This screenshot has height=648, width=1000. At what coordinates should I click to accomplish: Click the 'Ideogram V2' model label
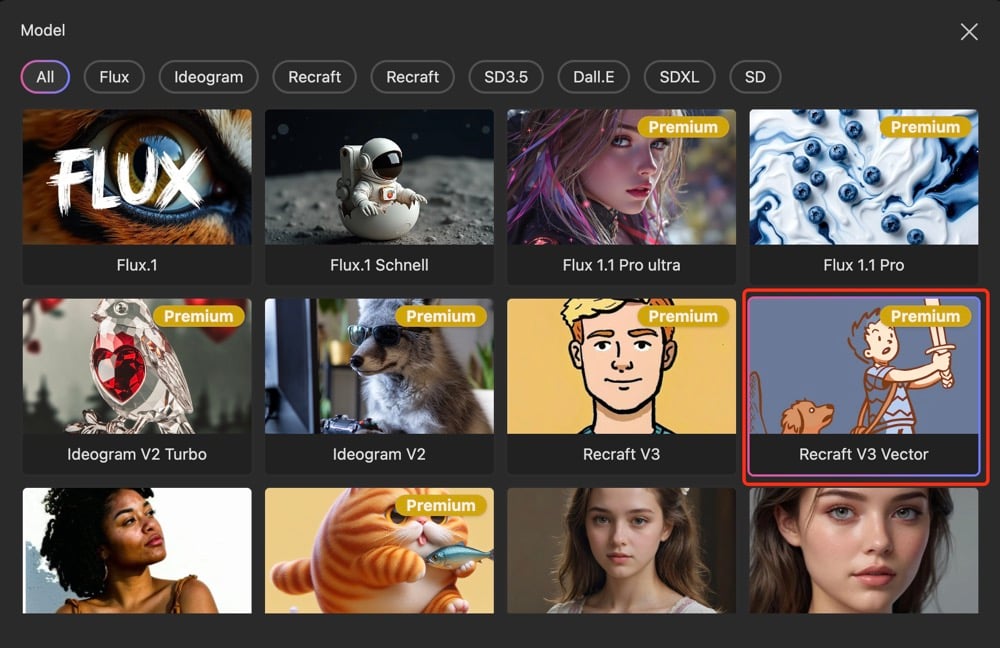pyautogui.click(x=379, y=454)
